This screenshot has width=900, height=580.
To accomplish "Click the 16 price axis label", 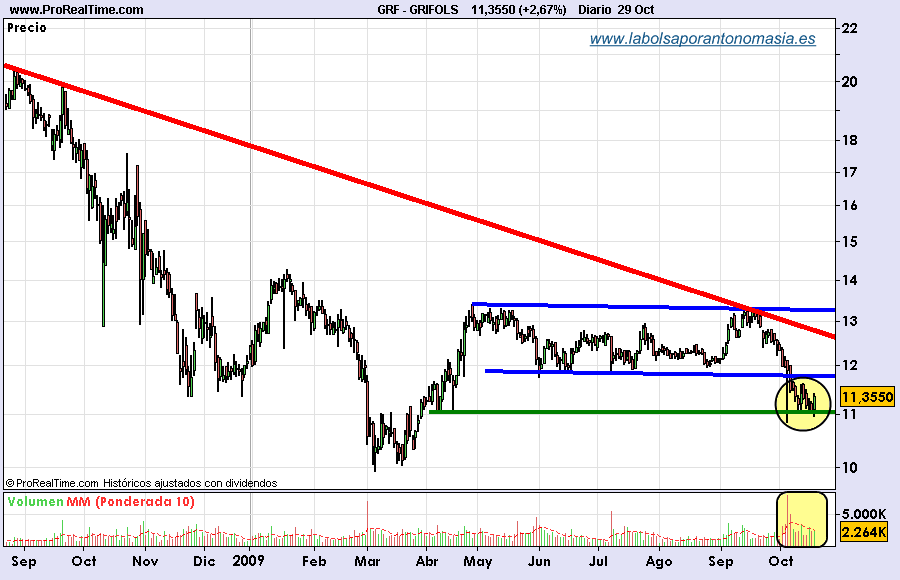I will pos(849,205).
